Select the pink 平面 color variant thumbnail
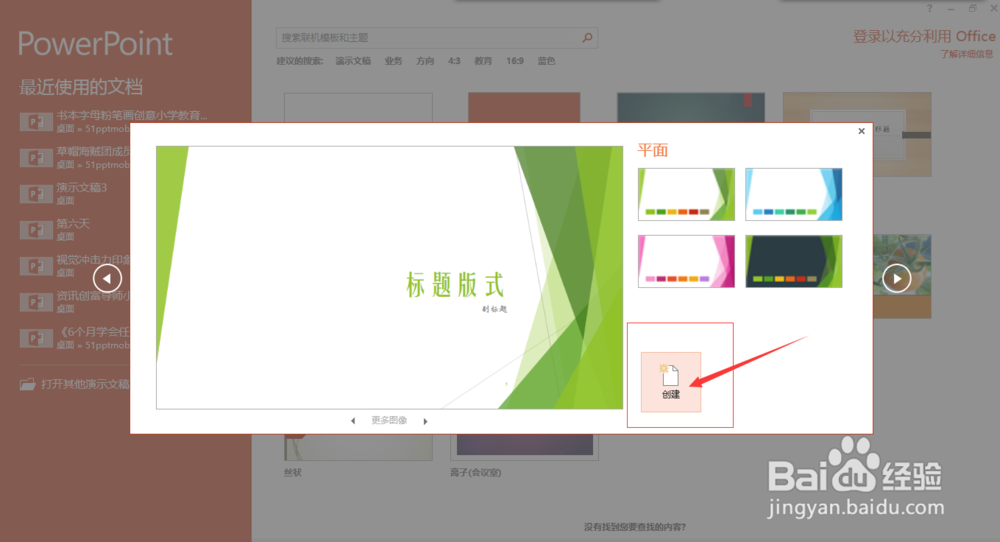 pyautogui.click(x=686, y=261)
